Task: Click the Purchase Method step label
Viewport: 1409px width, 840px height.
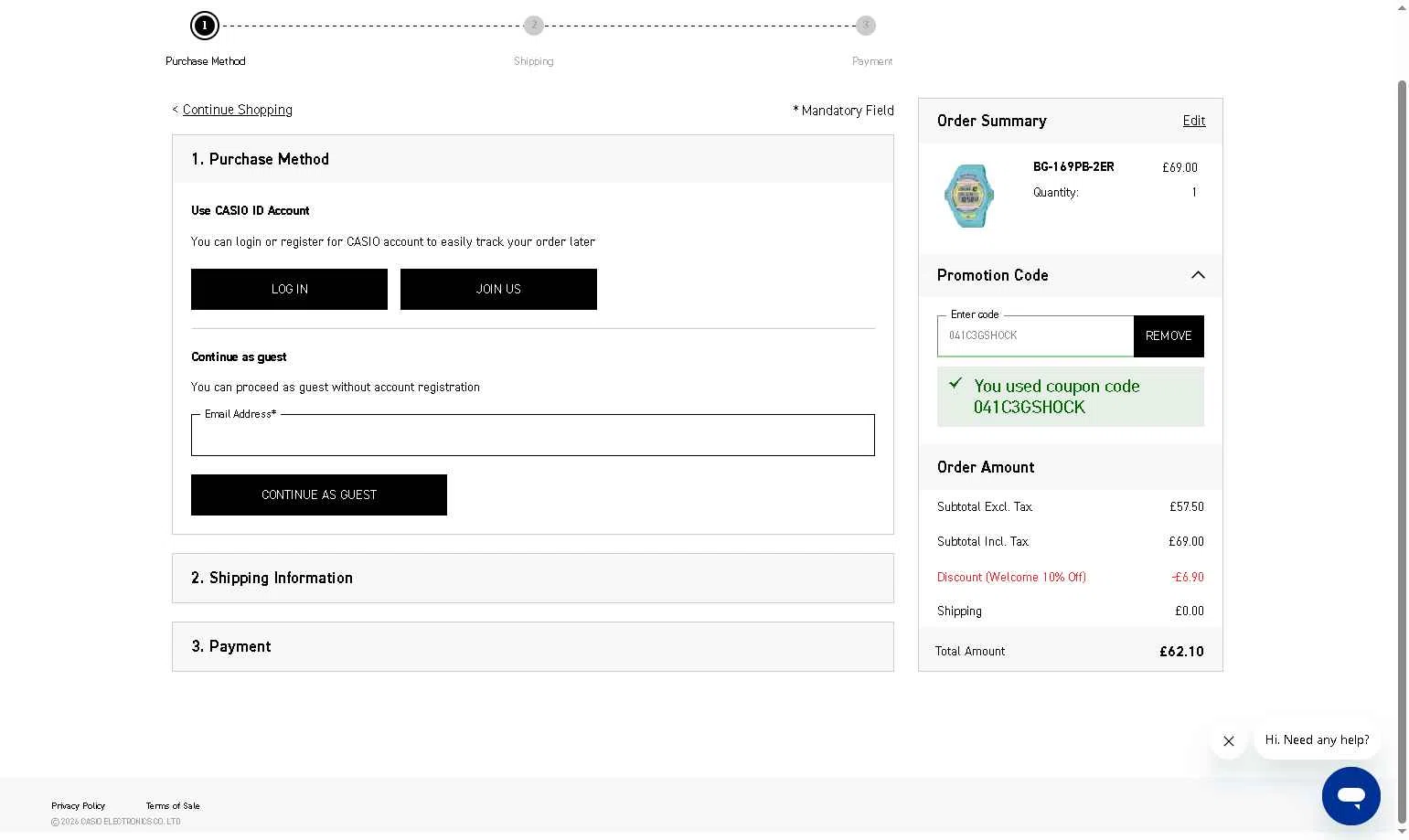Action: point(206,61)
